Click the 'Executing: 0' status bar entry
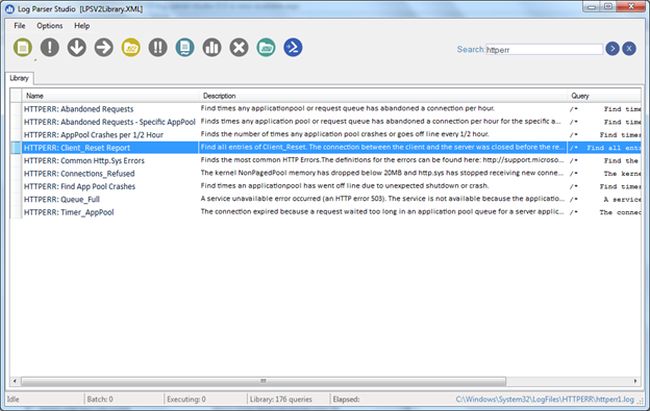 coord(186,399)
